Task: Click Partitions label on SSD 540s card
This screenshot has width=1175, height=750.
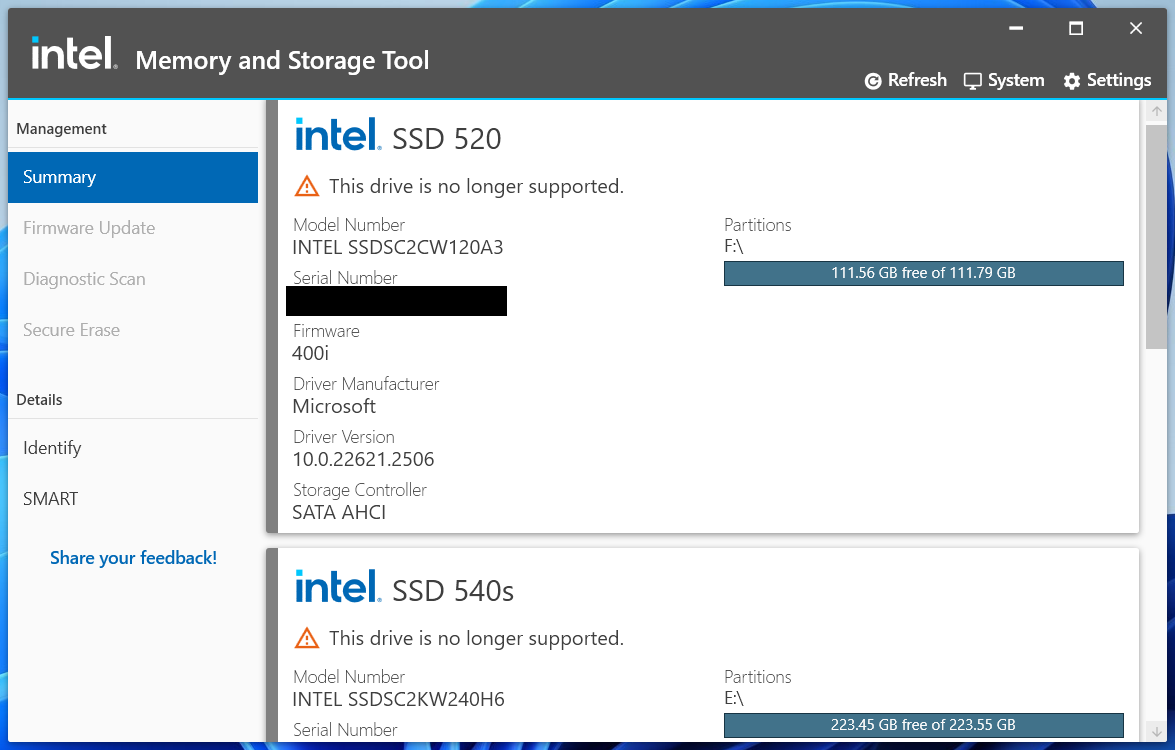Action: 758,677
